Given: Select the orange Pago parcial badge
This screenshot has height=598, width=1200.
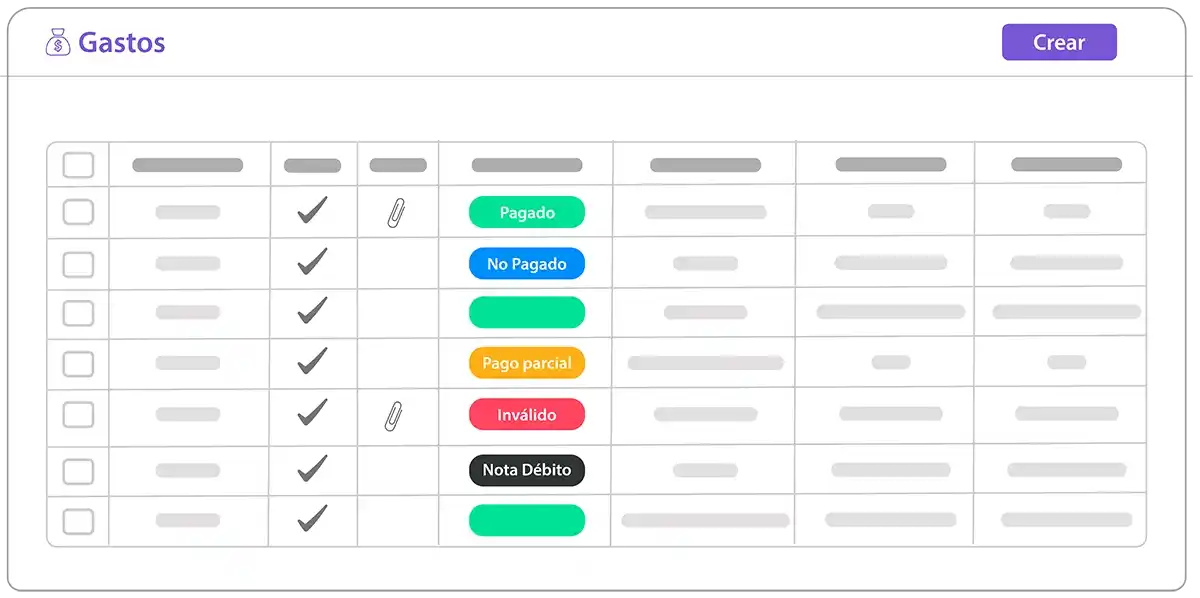Looking at the screenshot, I should pos(527,363).
